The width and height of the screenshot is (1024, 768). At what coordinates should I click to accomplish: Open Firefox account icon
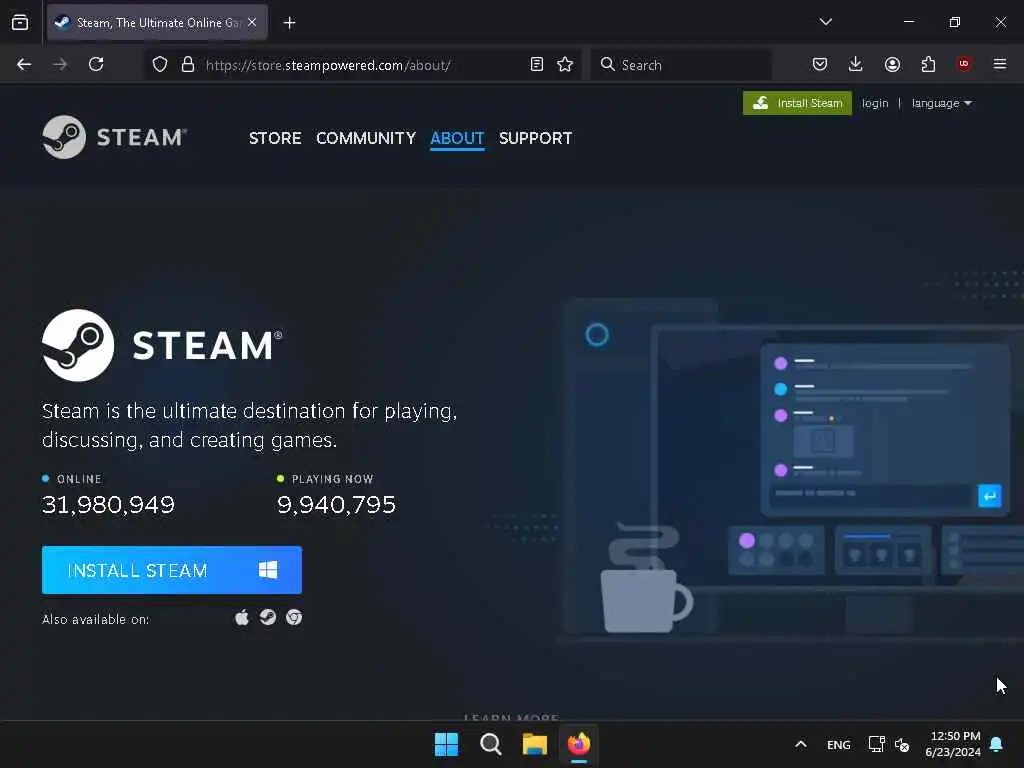[892, 64]
